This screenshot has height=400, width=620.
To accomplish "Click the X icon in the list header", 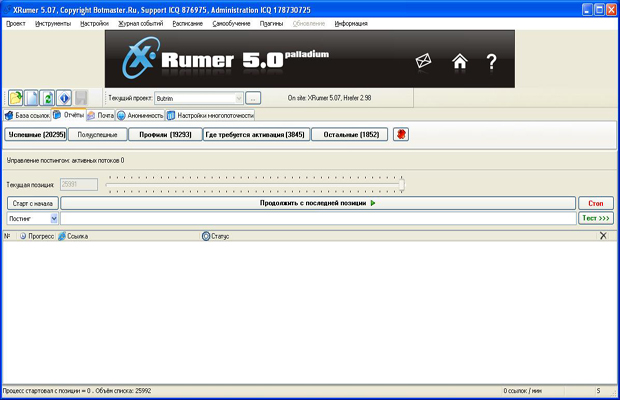I will point(603,236).
